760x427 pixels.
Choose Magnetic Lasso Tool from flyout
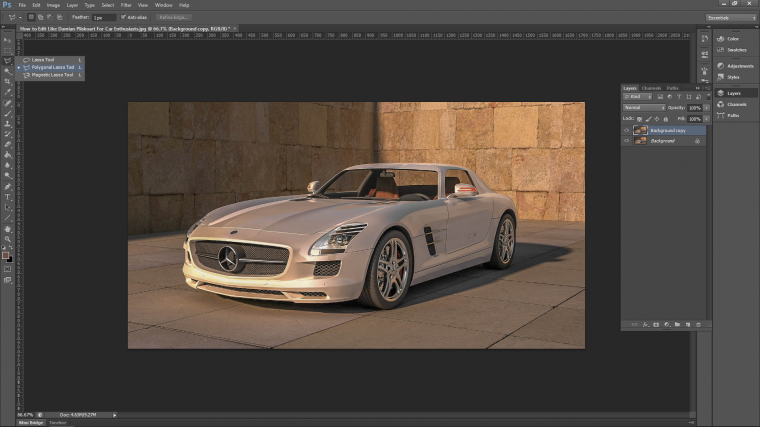50,75
